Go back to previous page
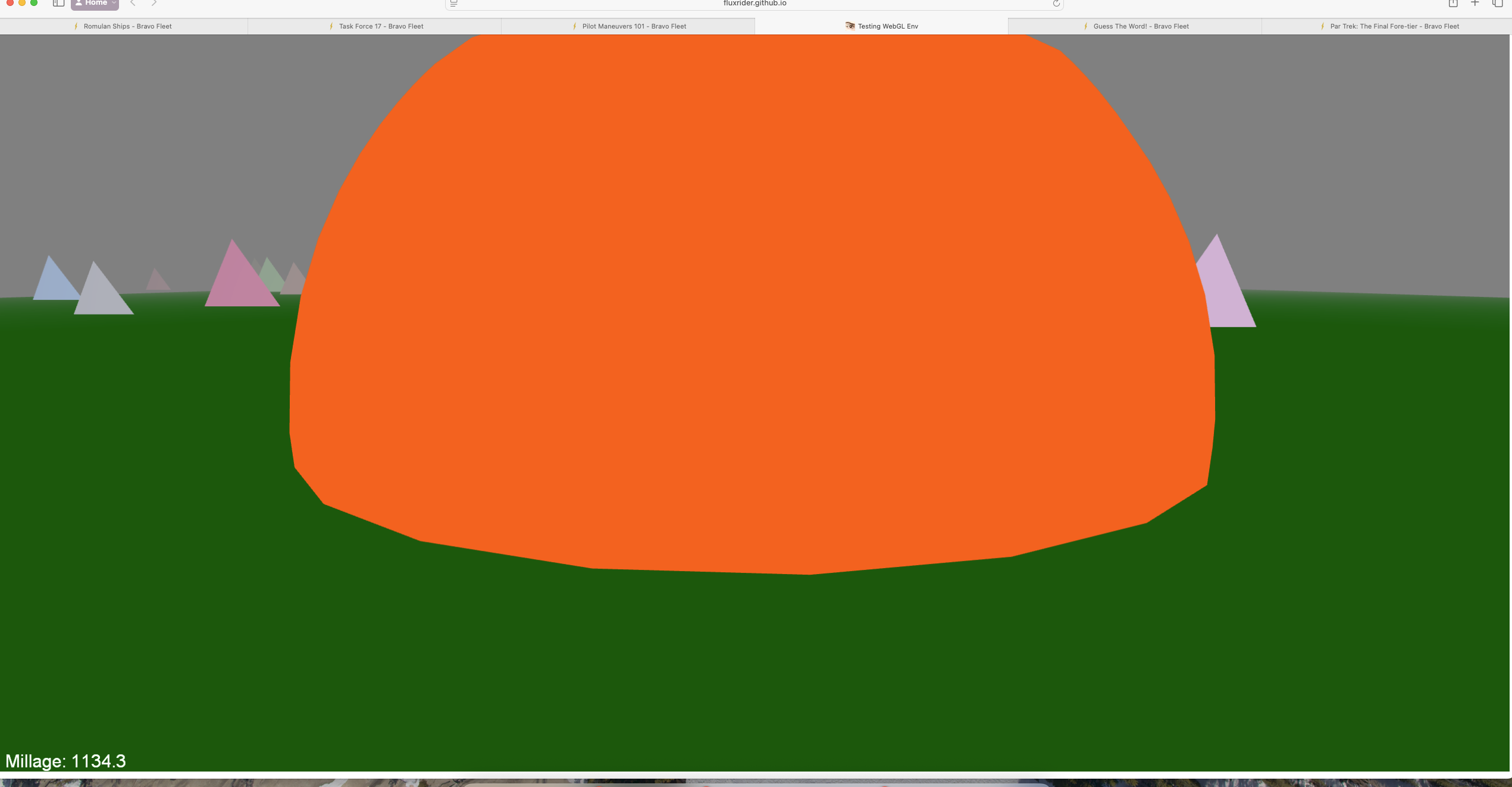The width and height of the screenshot is (1512, 787). point(133,3)
